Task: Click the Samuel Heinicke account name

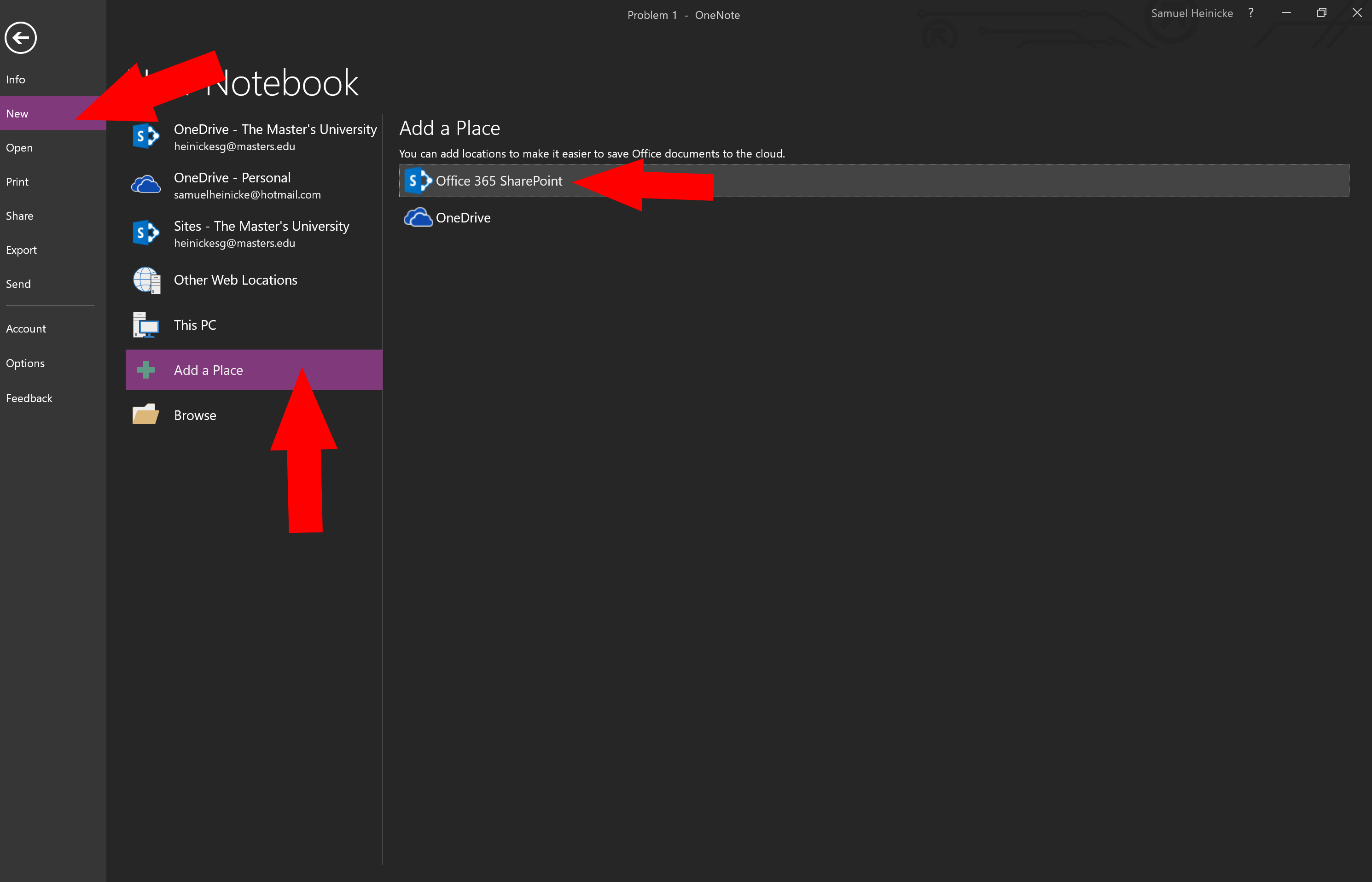Action: (1192, 13)
